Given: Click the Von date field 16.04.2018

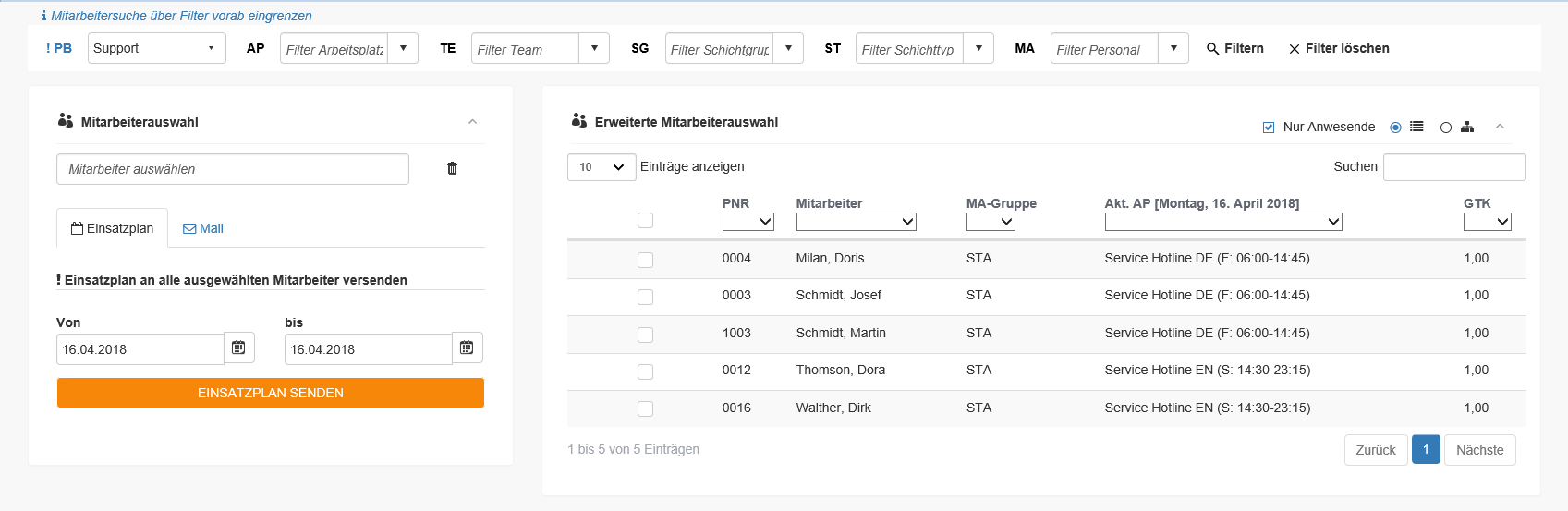Looking at the screenshot, I should (x=140, y=349).
